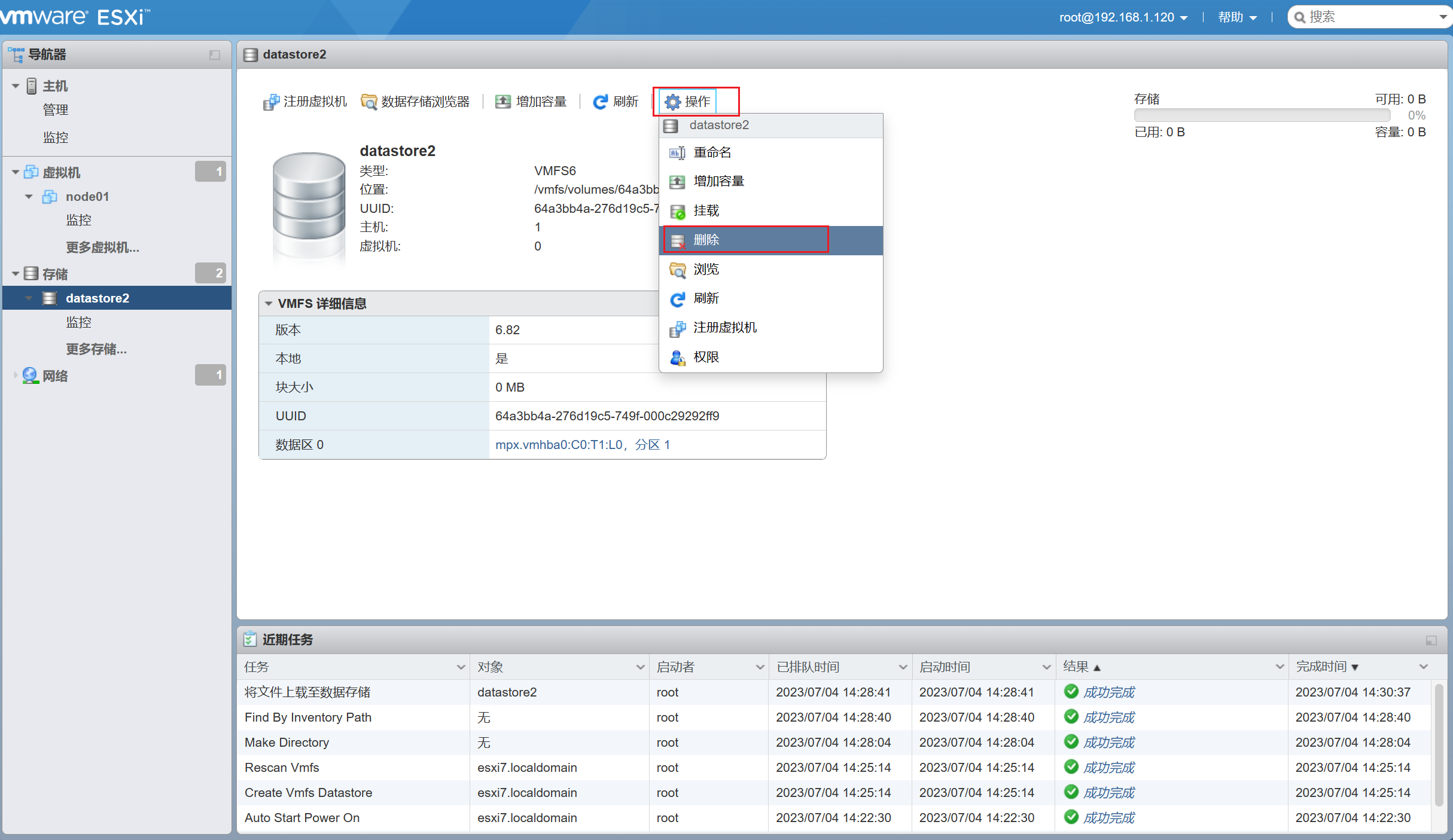Click the virtual machines icon in navigator
The image size is (1453, 840).
pos(31,172)
